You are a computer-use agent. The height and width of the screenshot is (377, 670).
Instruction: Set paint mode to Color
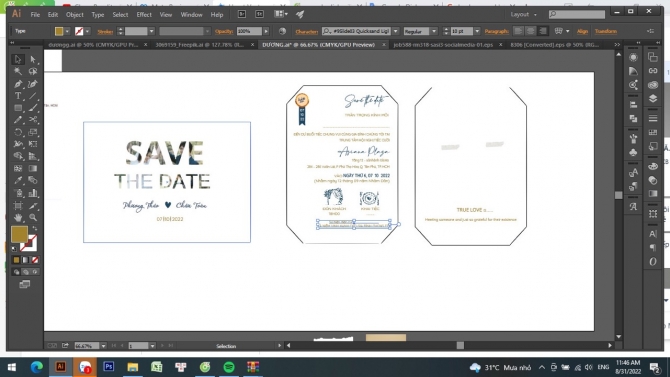[16, 260]
